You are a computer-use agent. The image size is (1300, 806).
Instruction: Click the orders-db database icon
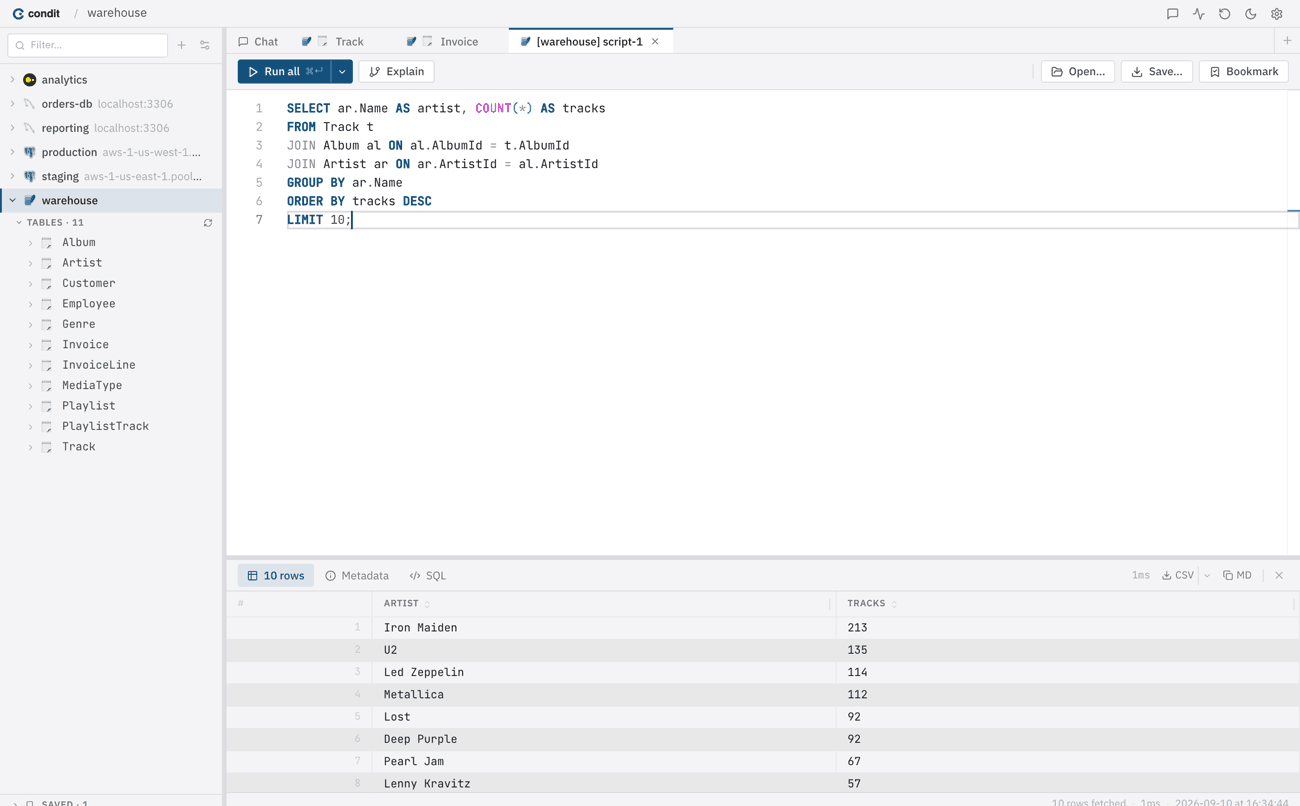(30, 104)
